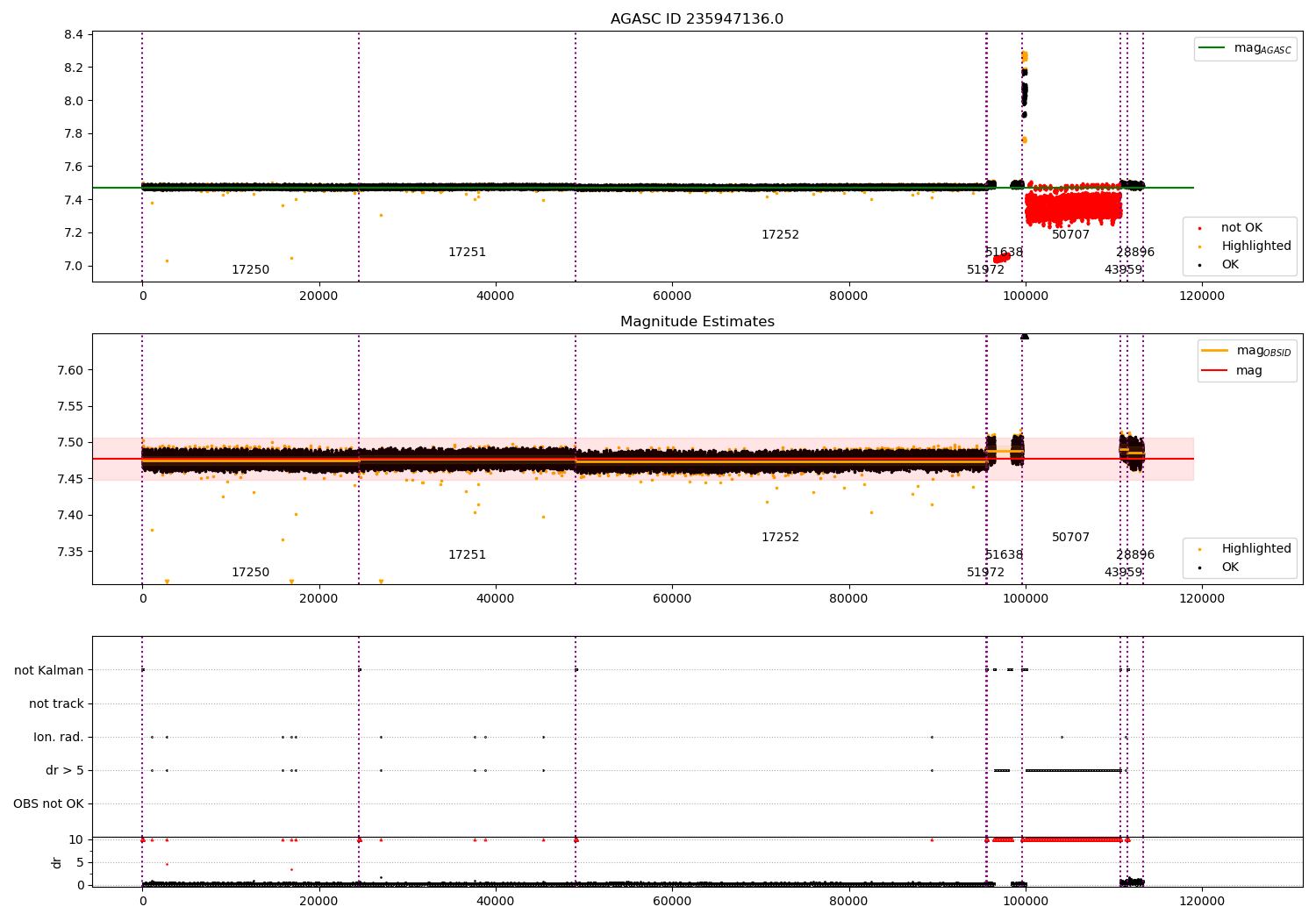Click the '100000' x-axis tick in Magnitude Estimates plot
Viewport: 1316px width, 921px height.
pyautogui.click(x=1025, y=599)
